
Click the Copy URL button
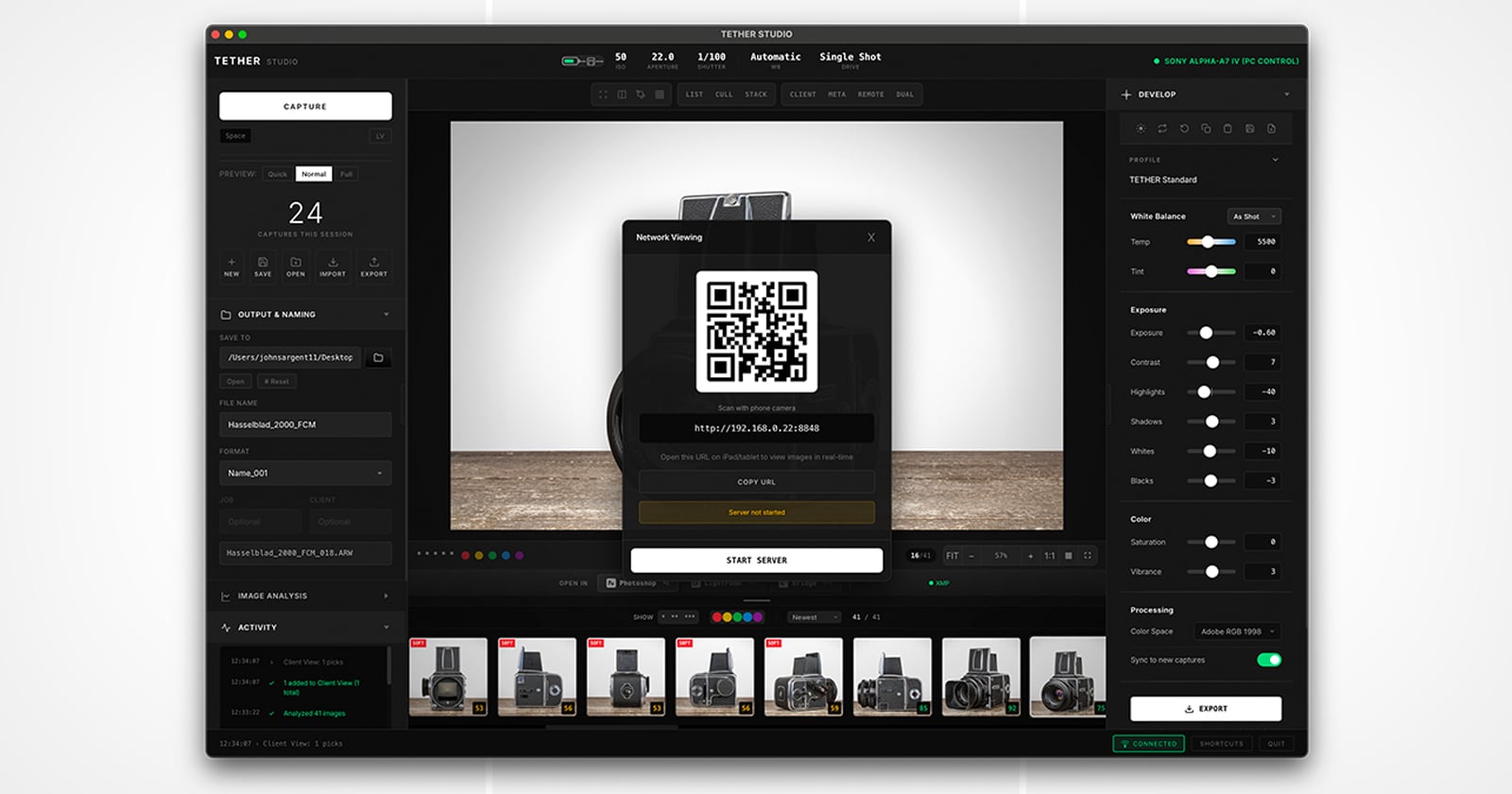tap(757, 482)
